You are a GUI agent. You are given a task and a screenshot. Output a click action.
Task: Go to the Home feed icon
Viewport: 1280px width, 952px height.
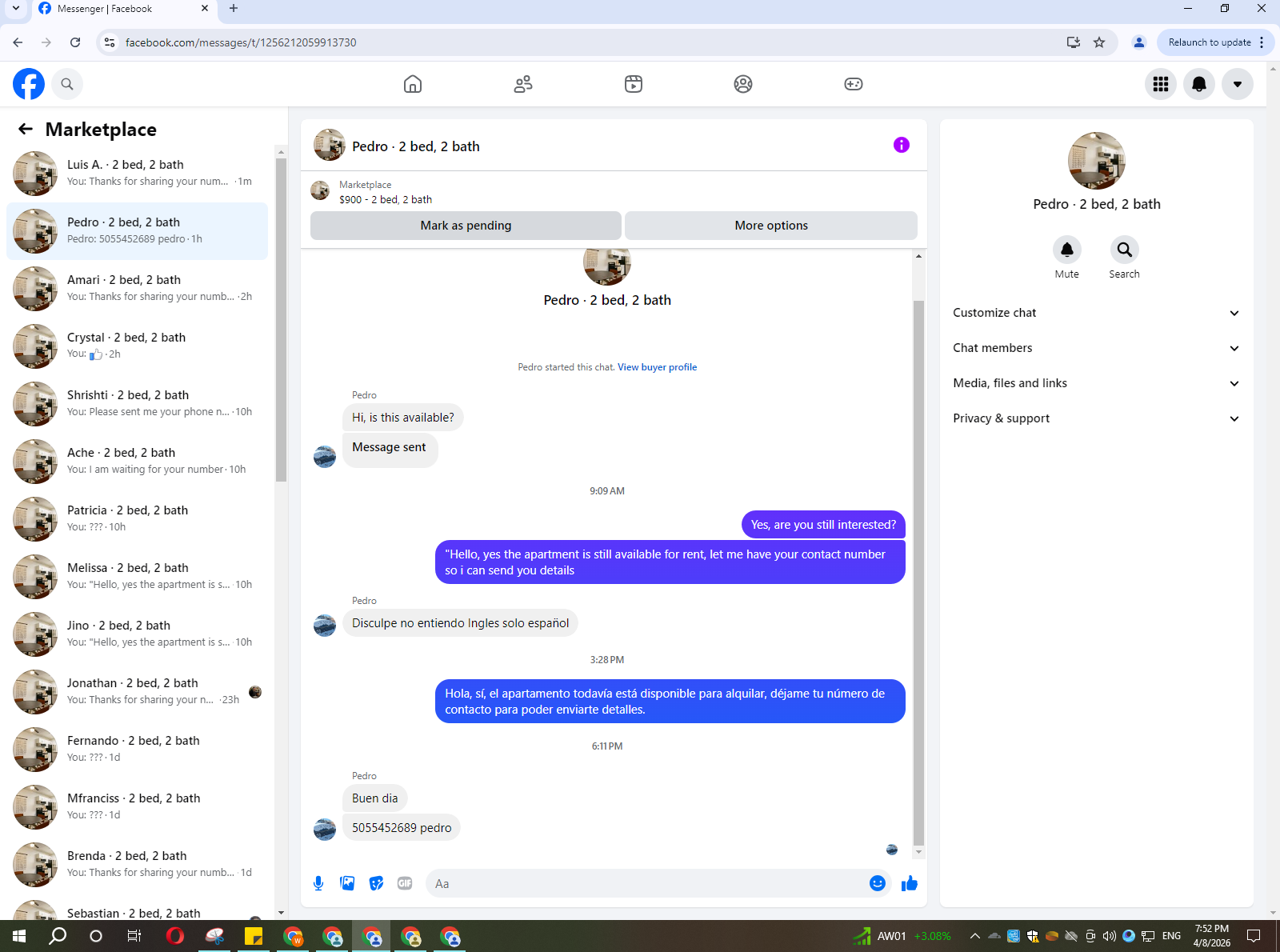(413, 84)
